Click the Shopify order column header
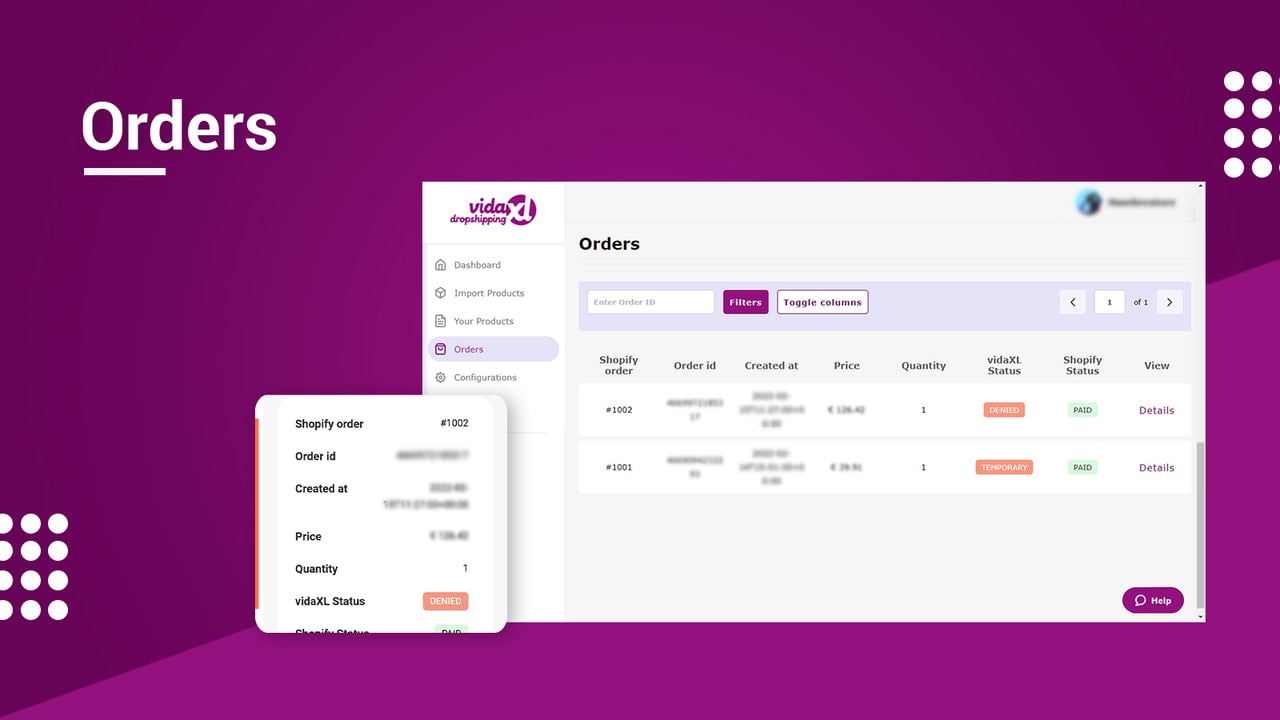 click(x=619, y=365)
